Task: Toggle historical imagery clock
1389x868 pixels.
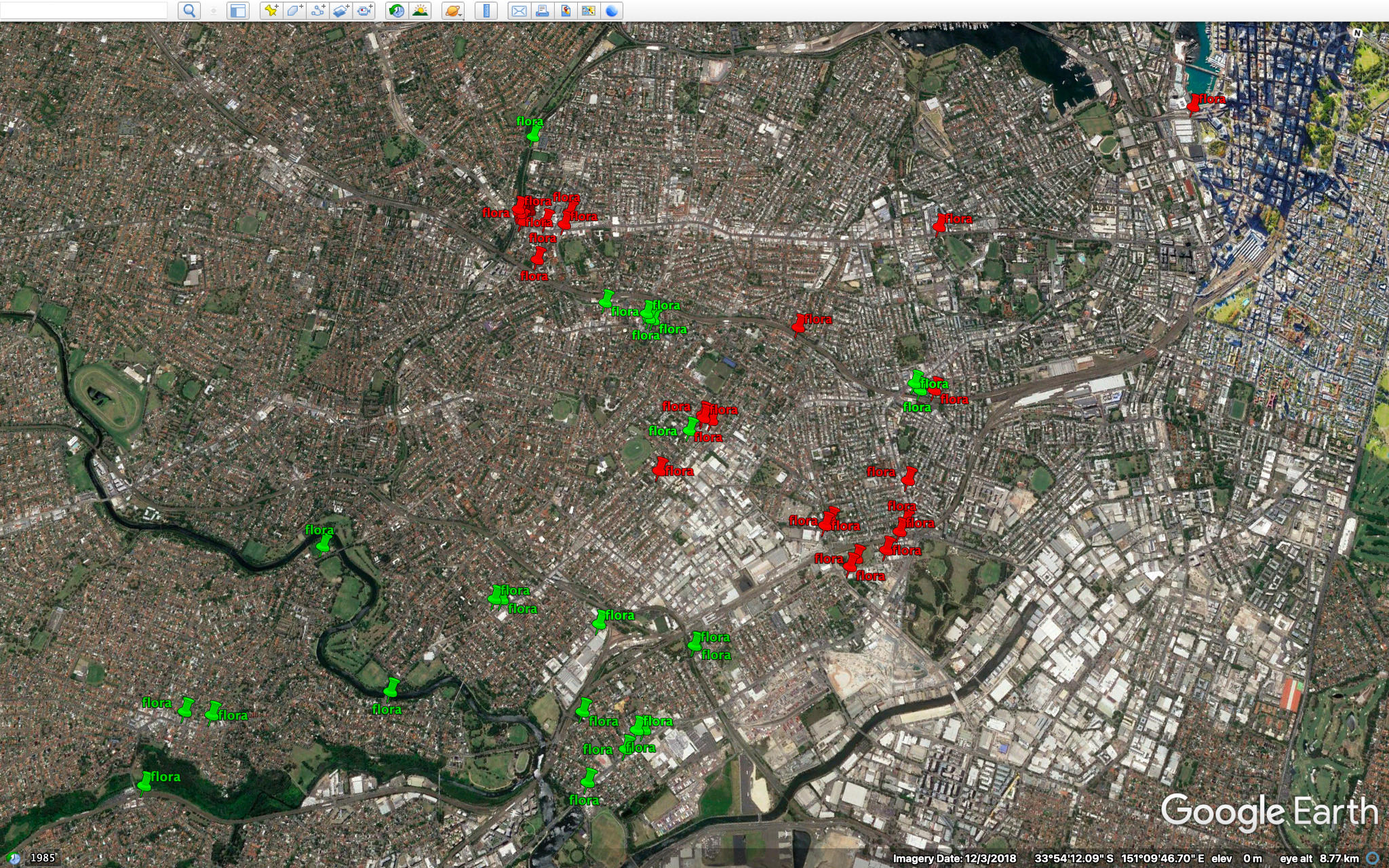Action: coord(397,11)
